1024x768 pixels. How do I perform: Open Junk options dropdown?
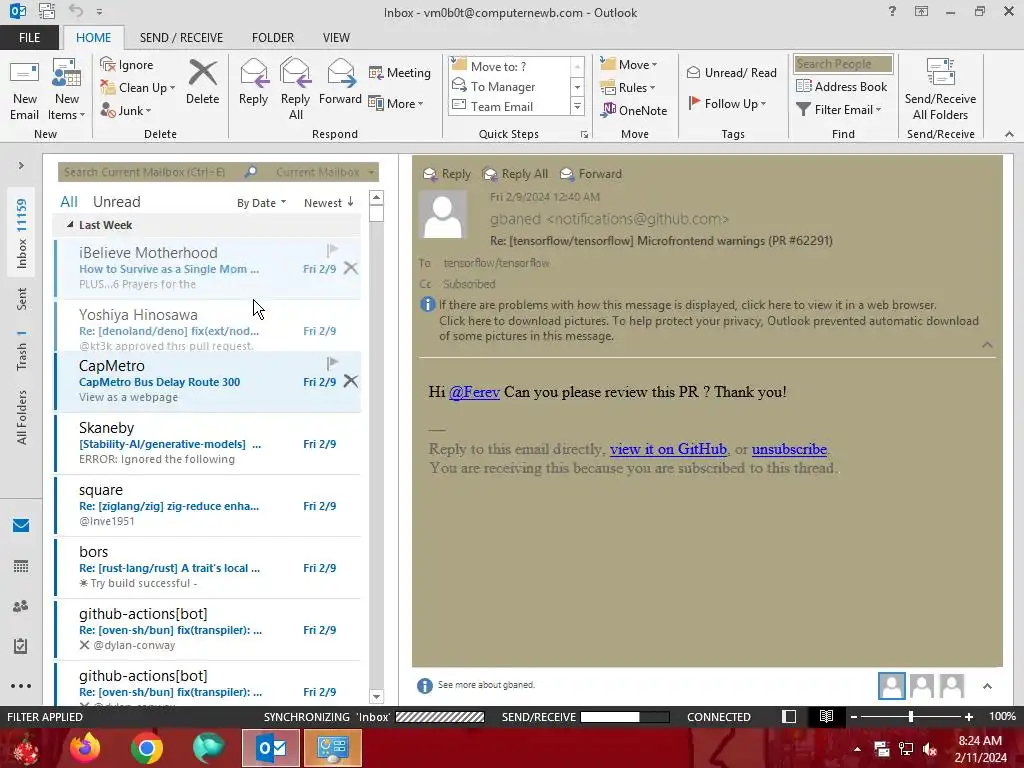(125, 110)
